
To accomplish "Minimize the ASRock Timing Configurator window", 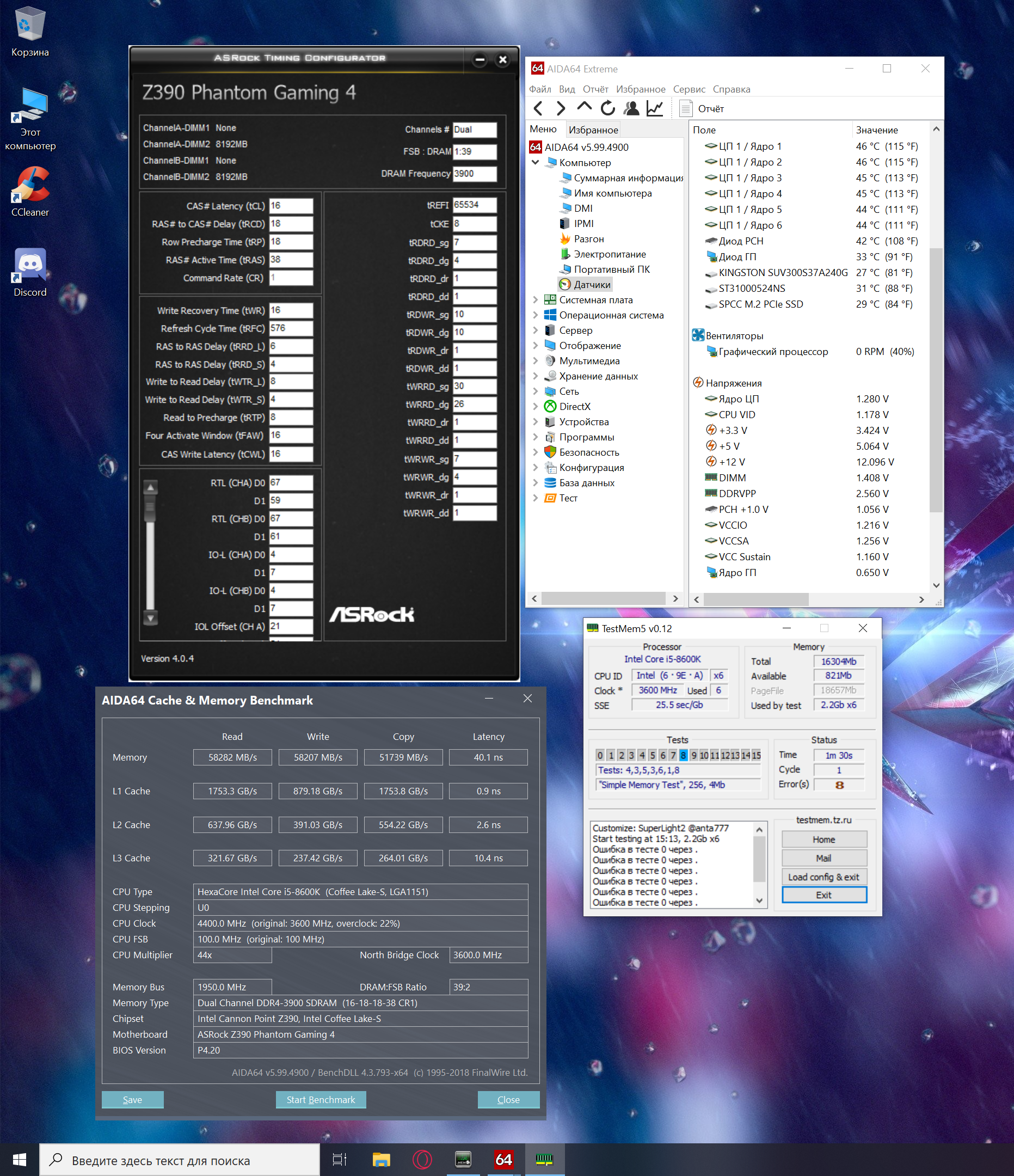I will click(480, 59).
